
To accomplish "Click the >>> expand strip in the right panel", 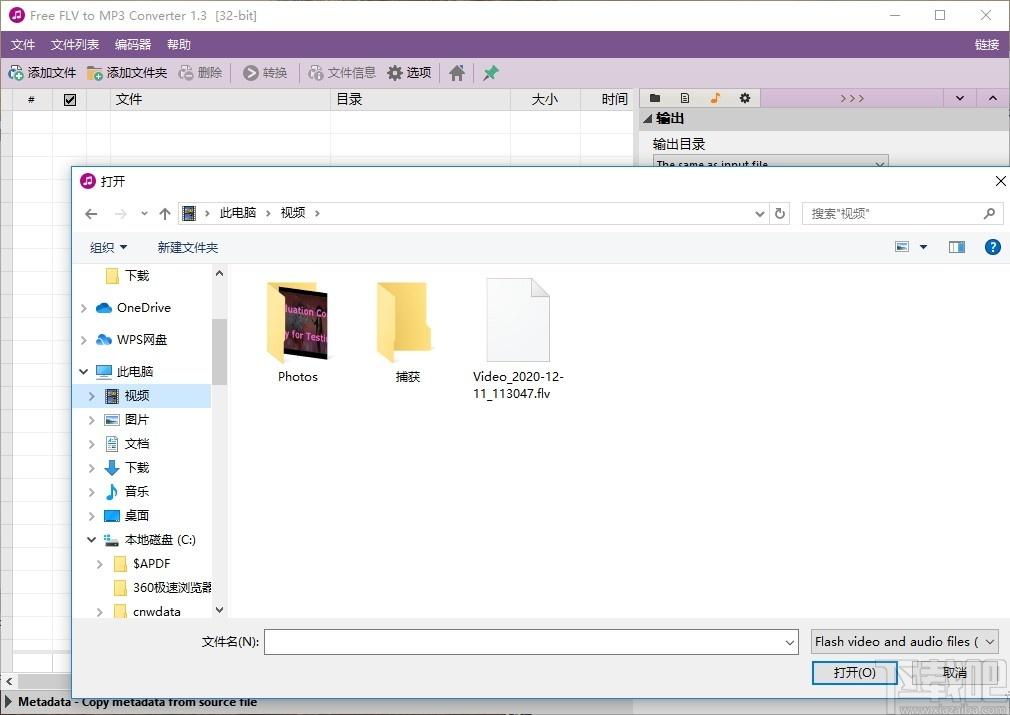I will pyautogui.click(x=852, y=98).
